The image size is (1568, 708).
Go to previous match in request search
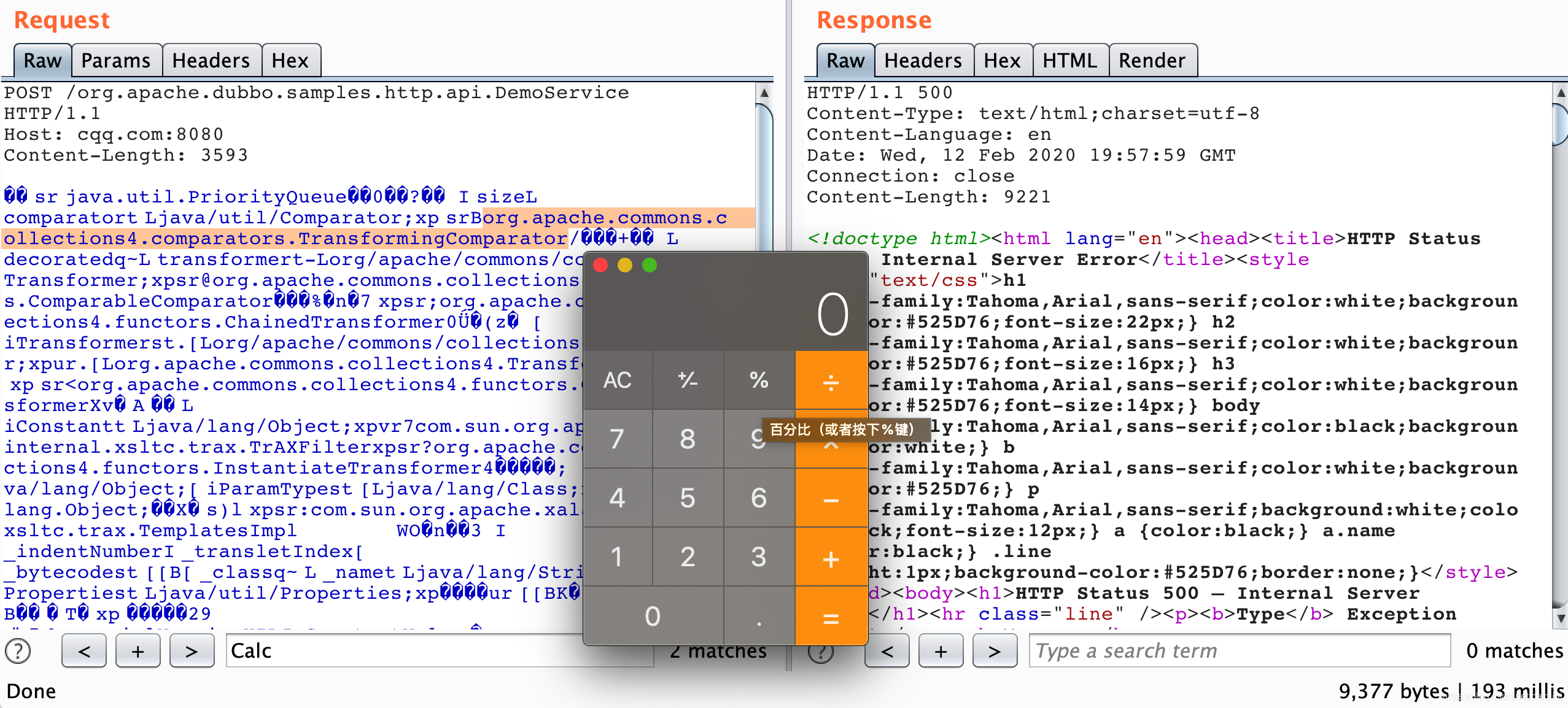[x=84, y=651]
